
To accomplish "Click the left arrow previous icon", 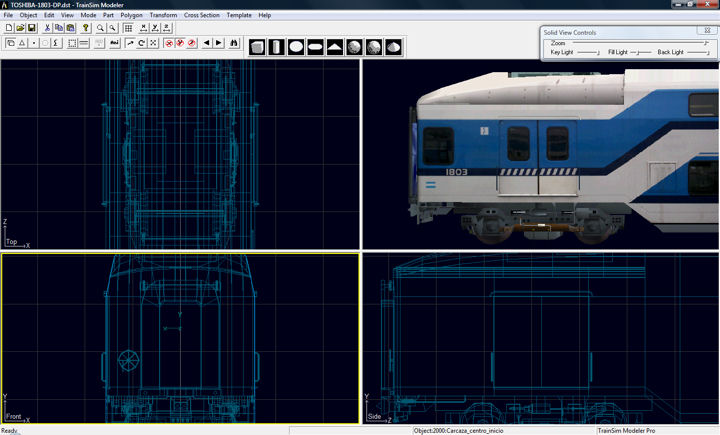I will (x=206, y=44).
